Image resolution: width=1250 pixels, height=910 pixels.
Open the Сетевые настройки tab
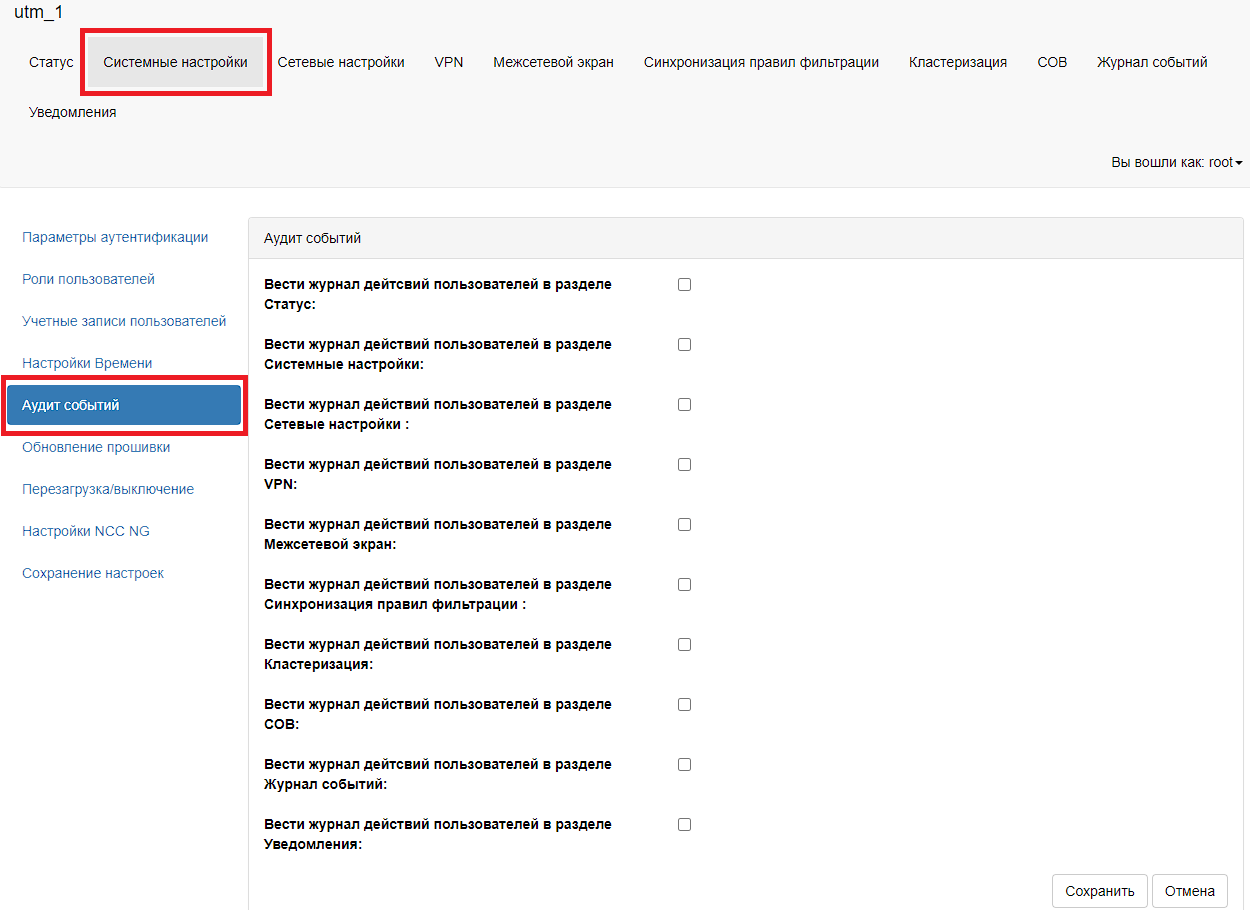[x=341, y=62]
